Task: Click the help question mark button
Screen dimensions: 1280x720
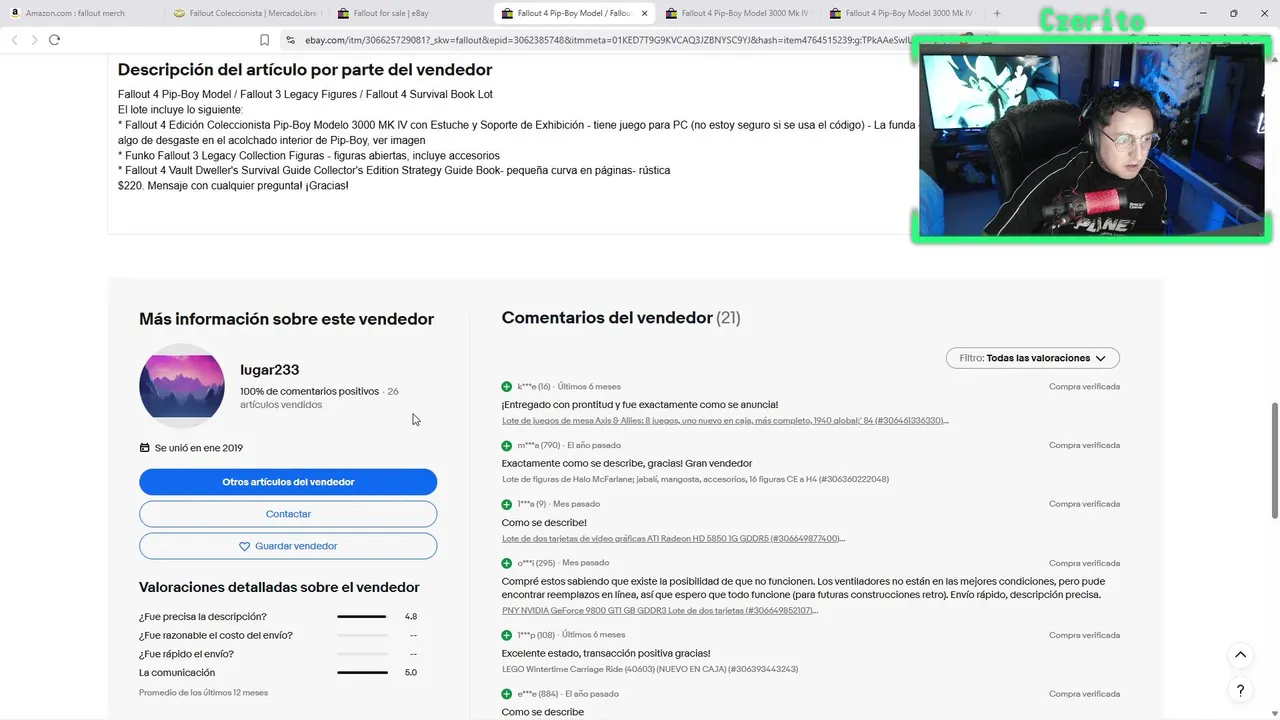Action: tap(1240, 690)
